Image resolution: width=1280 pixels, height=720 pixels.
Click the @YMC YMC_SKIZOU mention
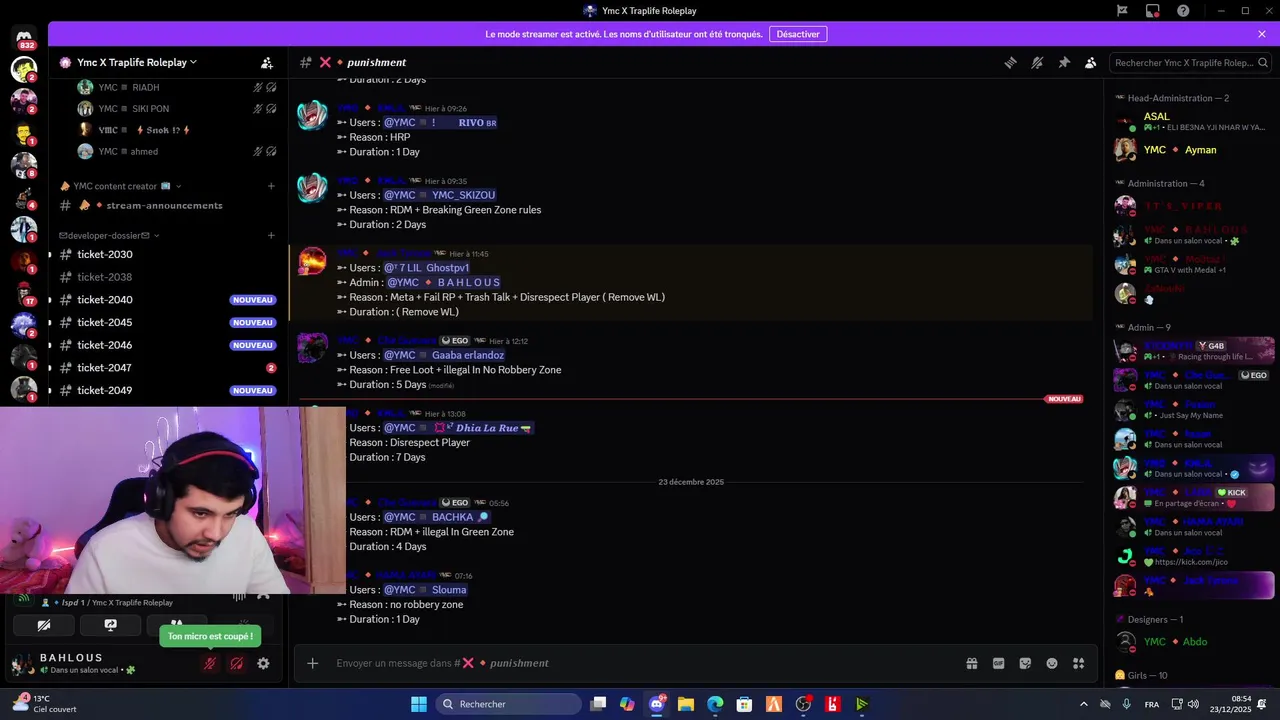pyautogui.click(x=440, y=195)
